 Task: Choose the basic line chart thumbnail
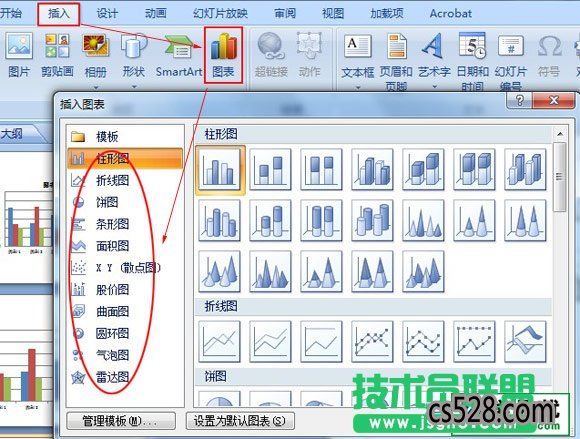(x=220, y=341)
